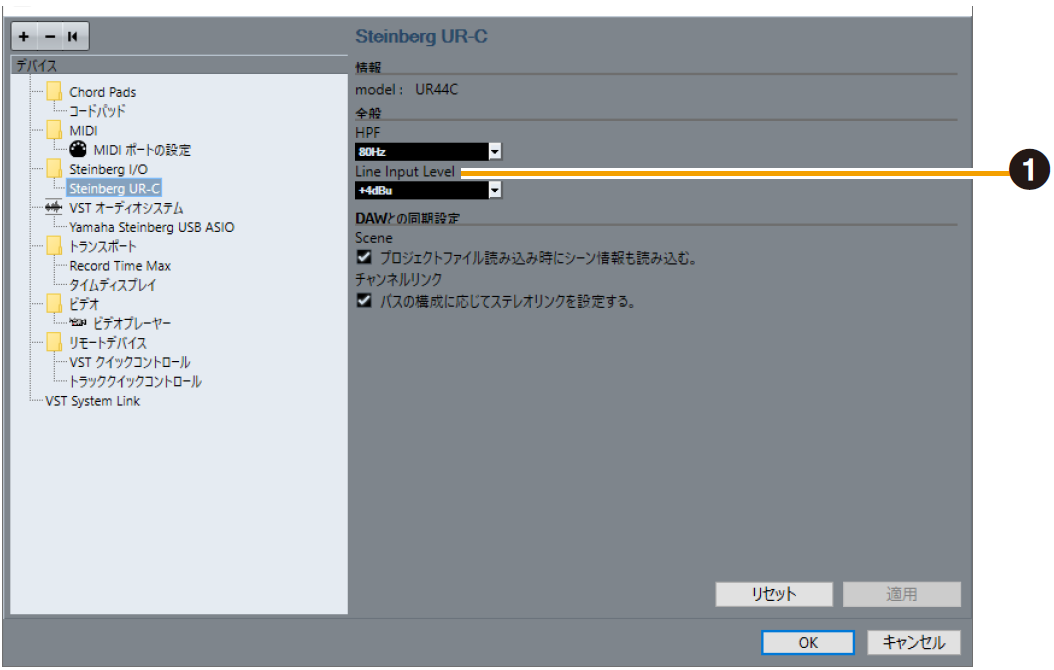Click the reset-to-first arrow icon button
The image size is (1054, 670).
click(x=74, y=36)
